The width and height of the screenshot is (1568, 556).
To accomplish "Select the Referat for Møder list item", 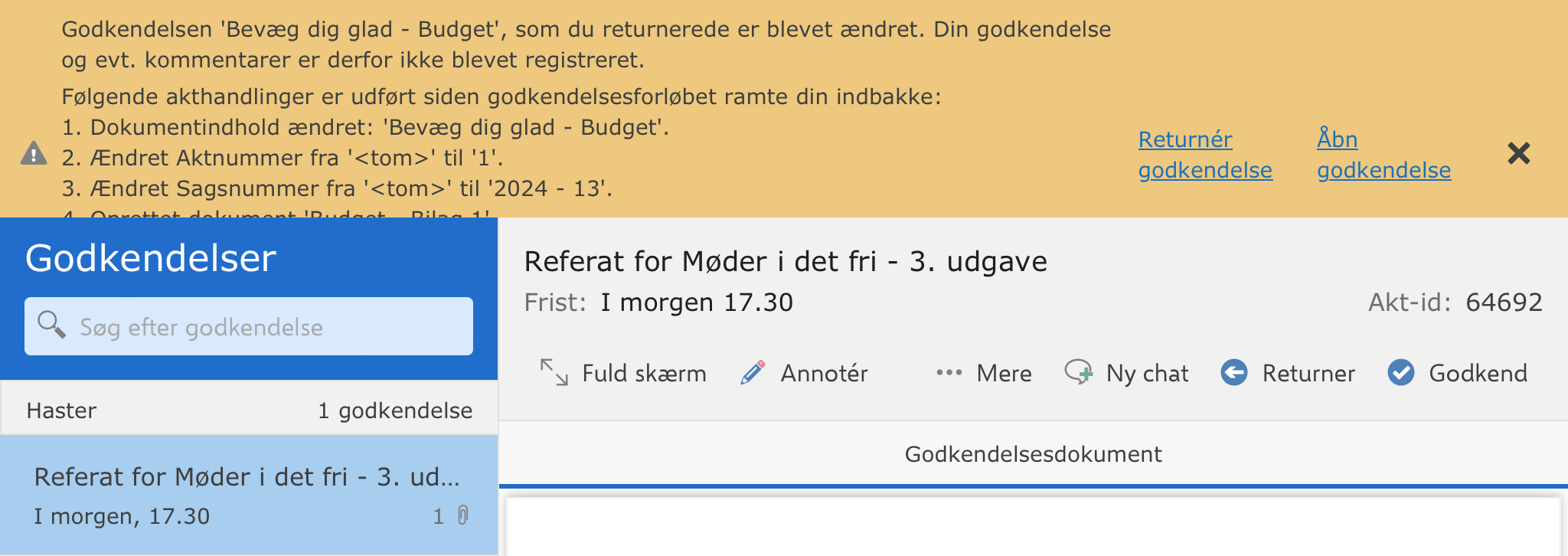I will click(x=247, y=494).
